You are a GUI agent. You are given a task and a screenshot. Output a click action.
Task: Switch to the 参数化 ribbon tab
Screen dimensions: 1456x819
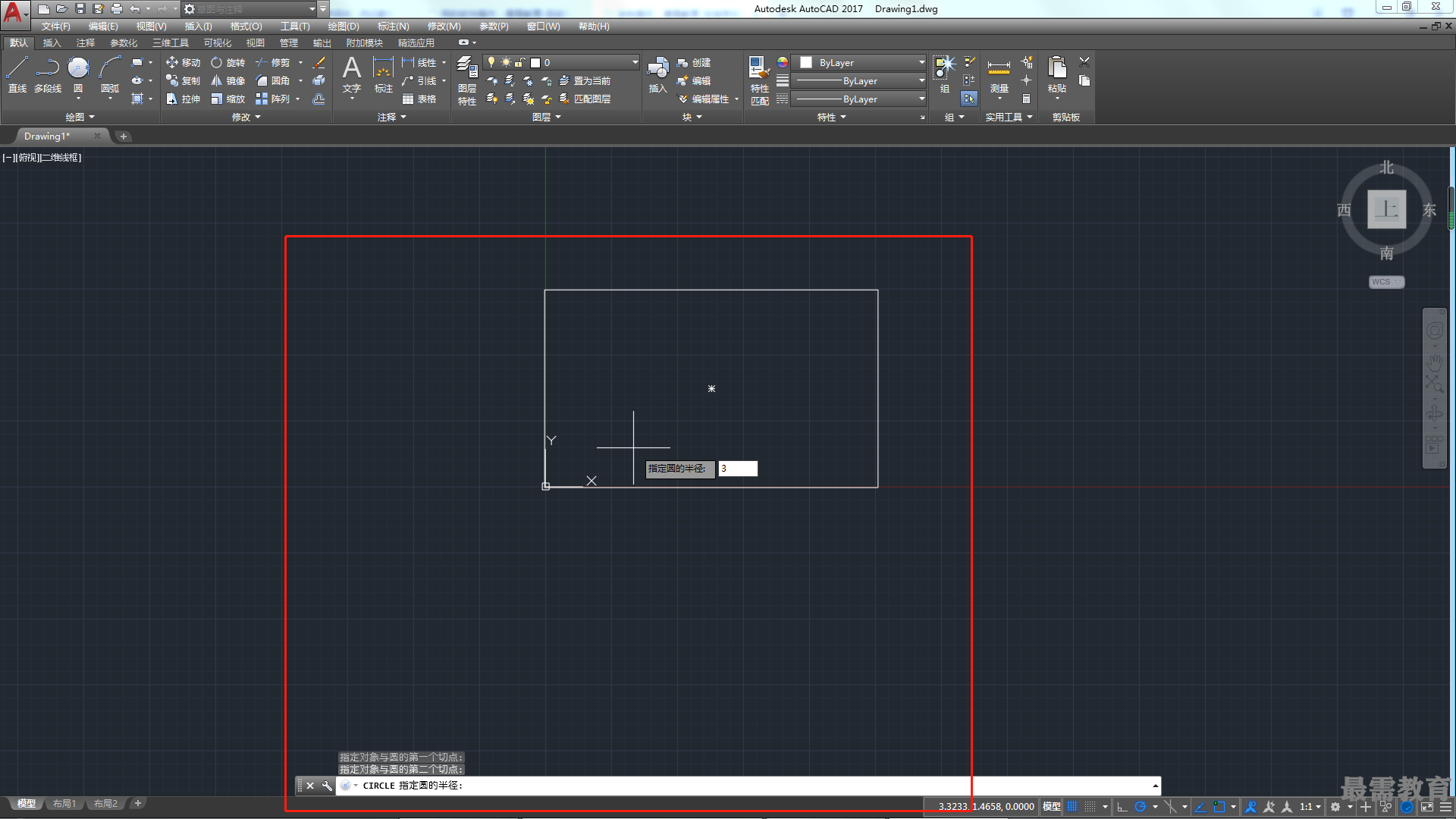point(124,42)
